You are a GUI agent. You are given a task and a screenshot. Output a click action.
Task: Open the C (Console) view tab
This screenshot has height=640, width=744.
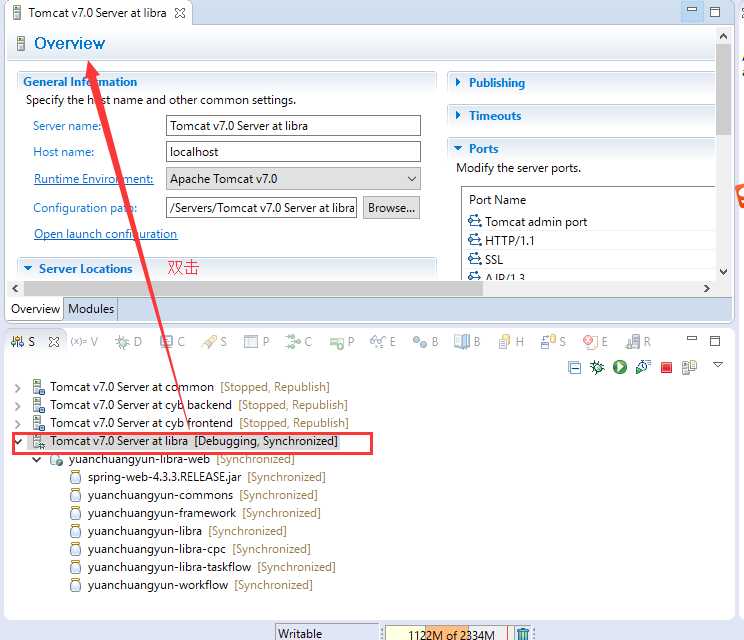pyautogui.click(x=172, y=342)
